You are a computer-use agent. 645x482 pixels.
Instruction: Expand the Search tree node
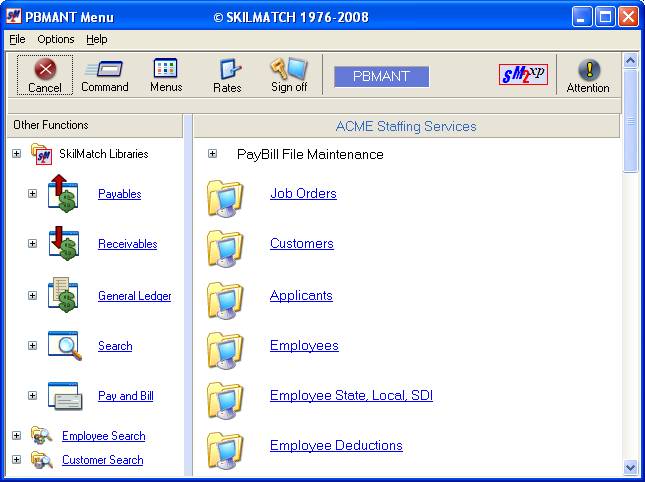[x=32, y=345]
